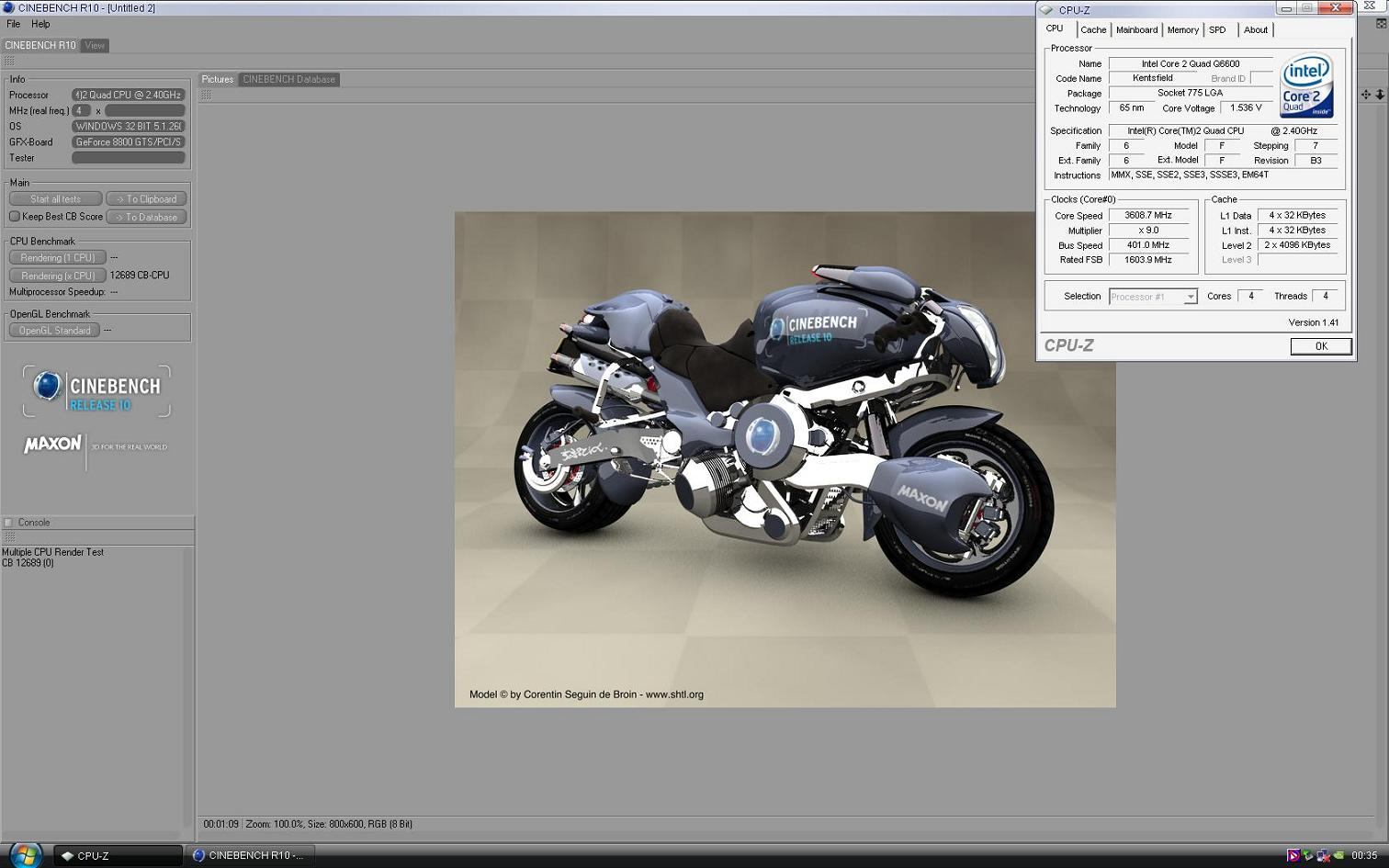Viewport: 1389px width, 868px height.
Task: Open the CPU tab in CPU-Z
Action: [1055, 28]
